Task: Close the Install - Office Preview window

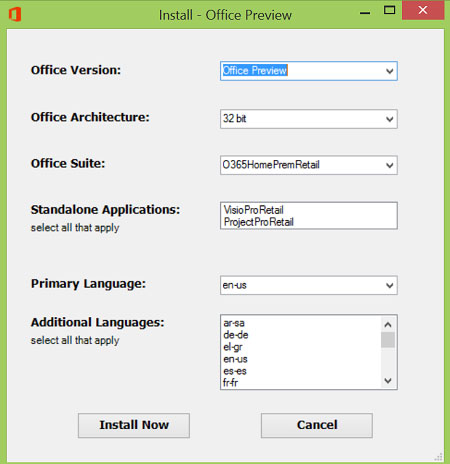Action: click(x=423, y=10)
